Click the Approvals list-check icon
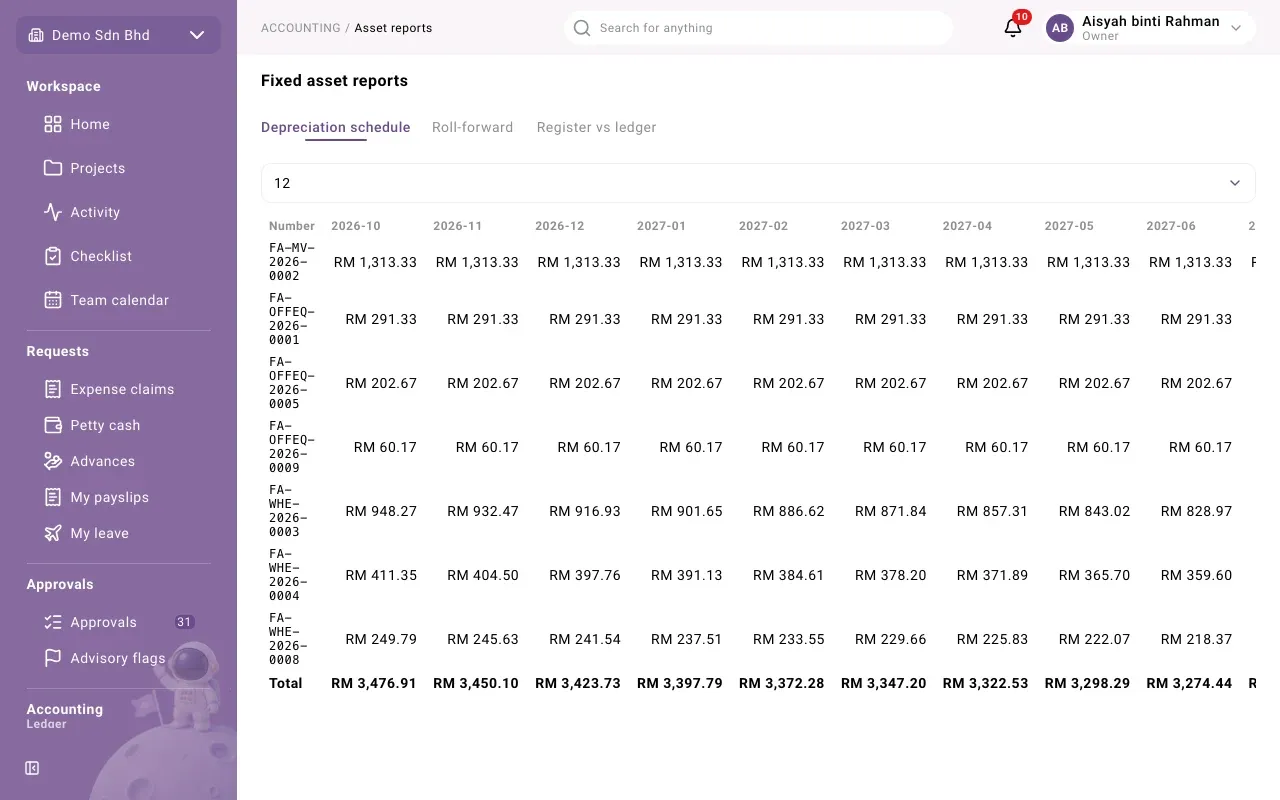The image size is (1280, 800). pyautogui.click(x=53, y=622)
